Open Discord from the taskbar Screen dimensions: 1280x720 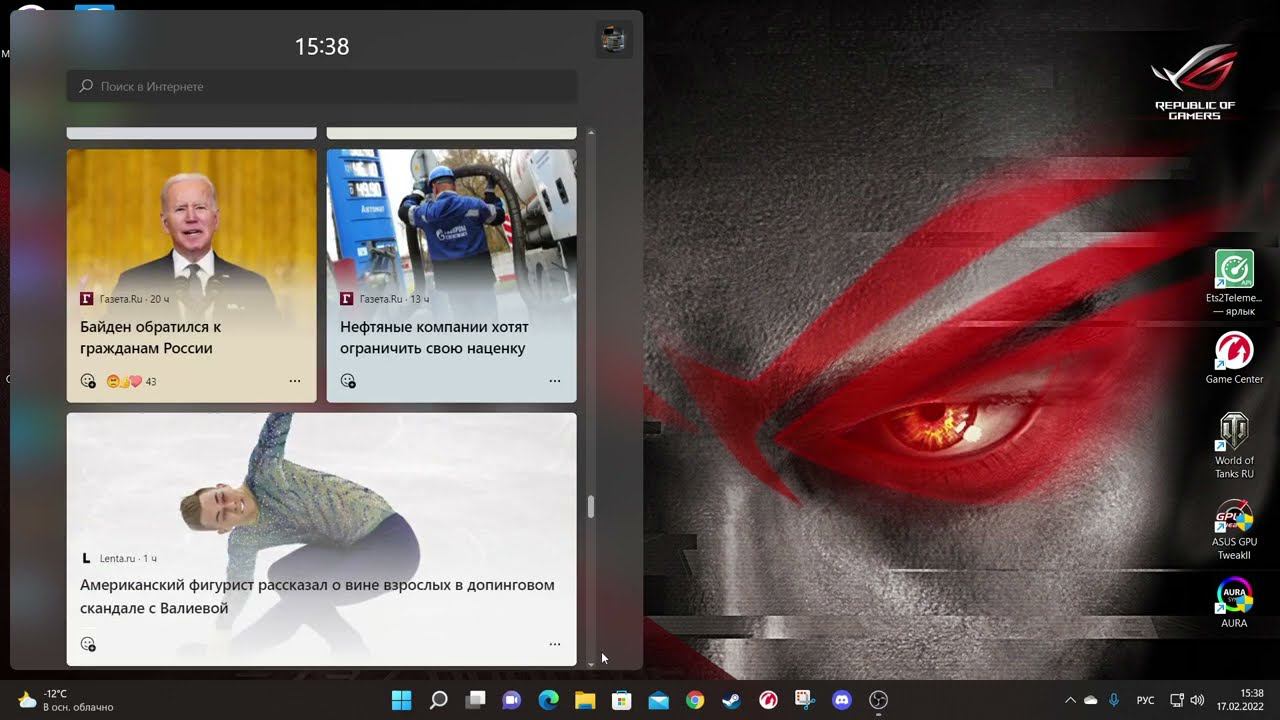pos(842,700)
